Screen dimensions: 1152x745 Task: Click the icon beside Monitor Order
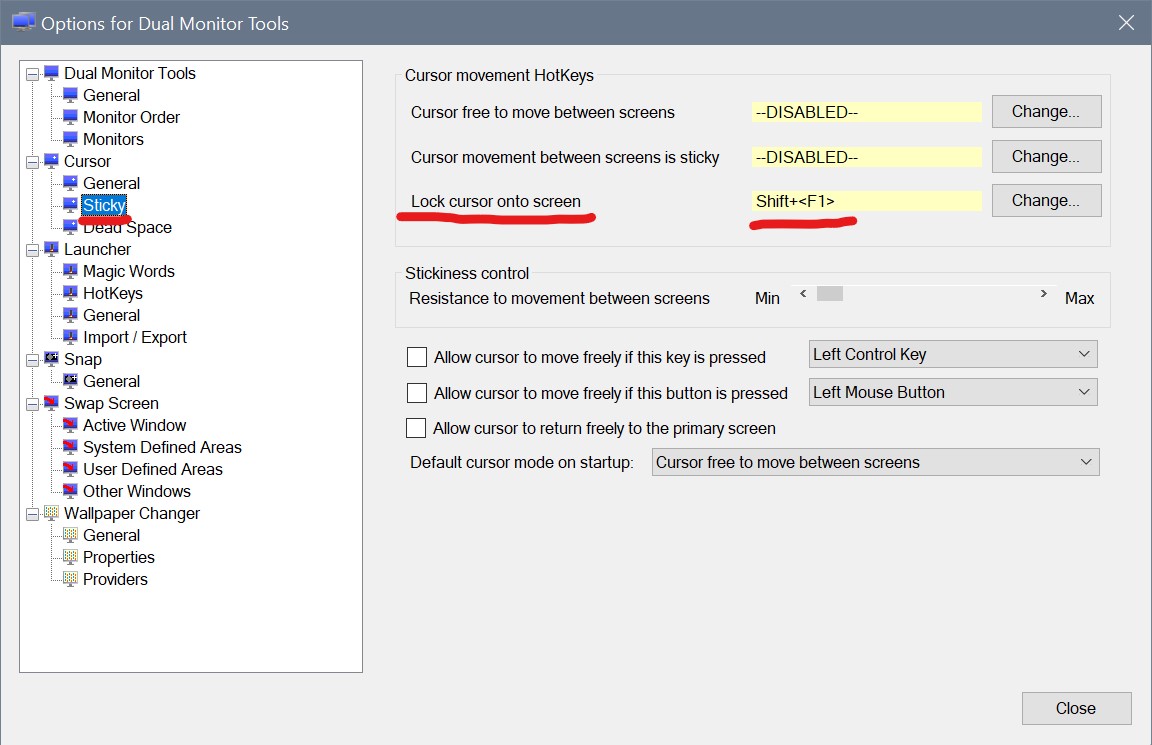(70, 117)
